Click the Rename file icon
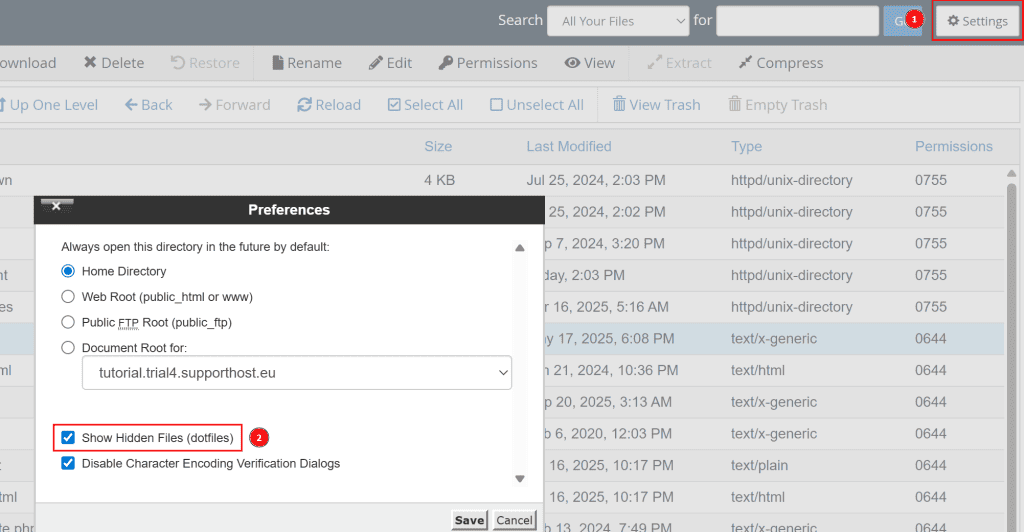Image resolution: width=1024 pixels, height=532 pixels. tap(277, 63)
